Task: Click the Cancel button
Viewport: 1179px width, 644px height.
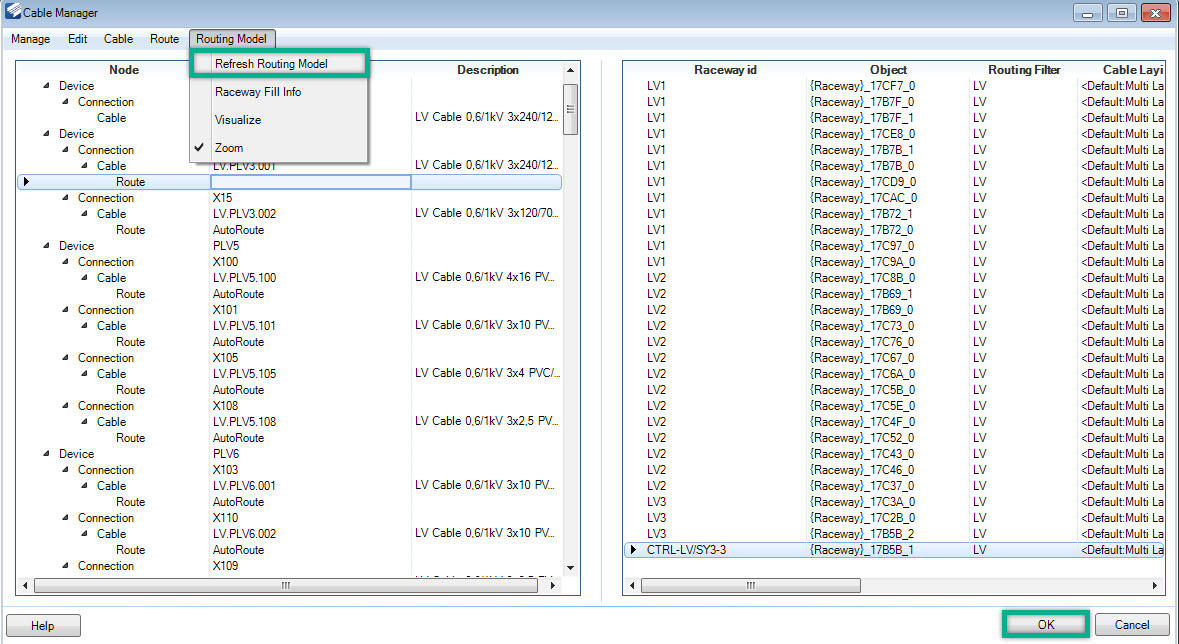Action: [1132, 624]
